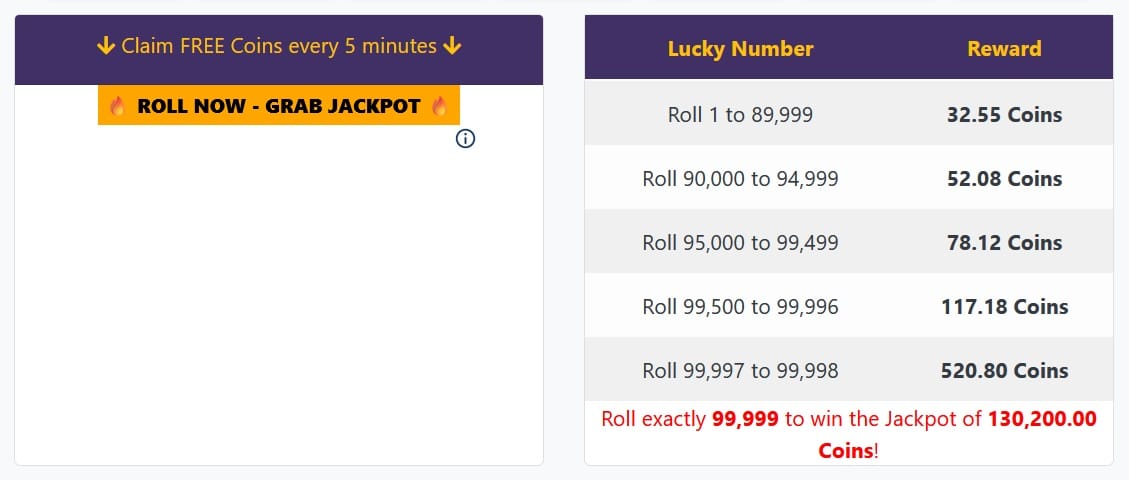Click the 117.18 Coins reward cell
Viewport: 1129px width, 480px height.
(1004, 307)
